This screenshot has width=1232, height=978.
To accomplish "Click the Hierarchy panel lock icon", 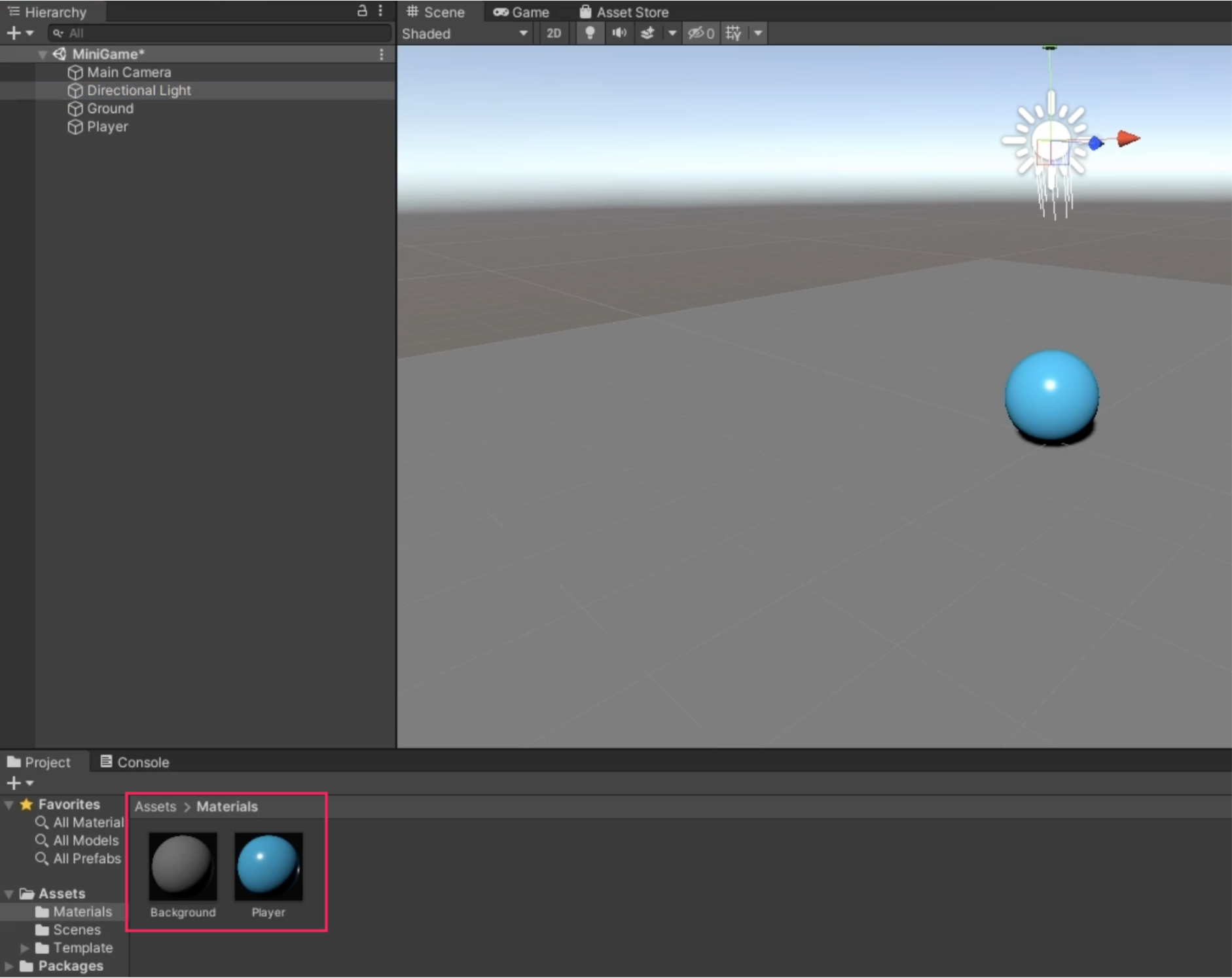I will point(362,11).
